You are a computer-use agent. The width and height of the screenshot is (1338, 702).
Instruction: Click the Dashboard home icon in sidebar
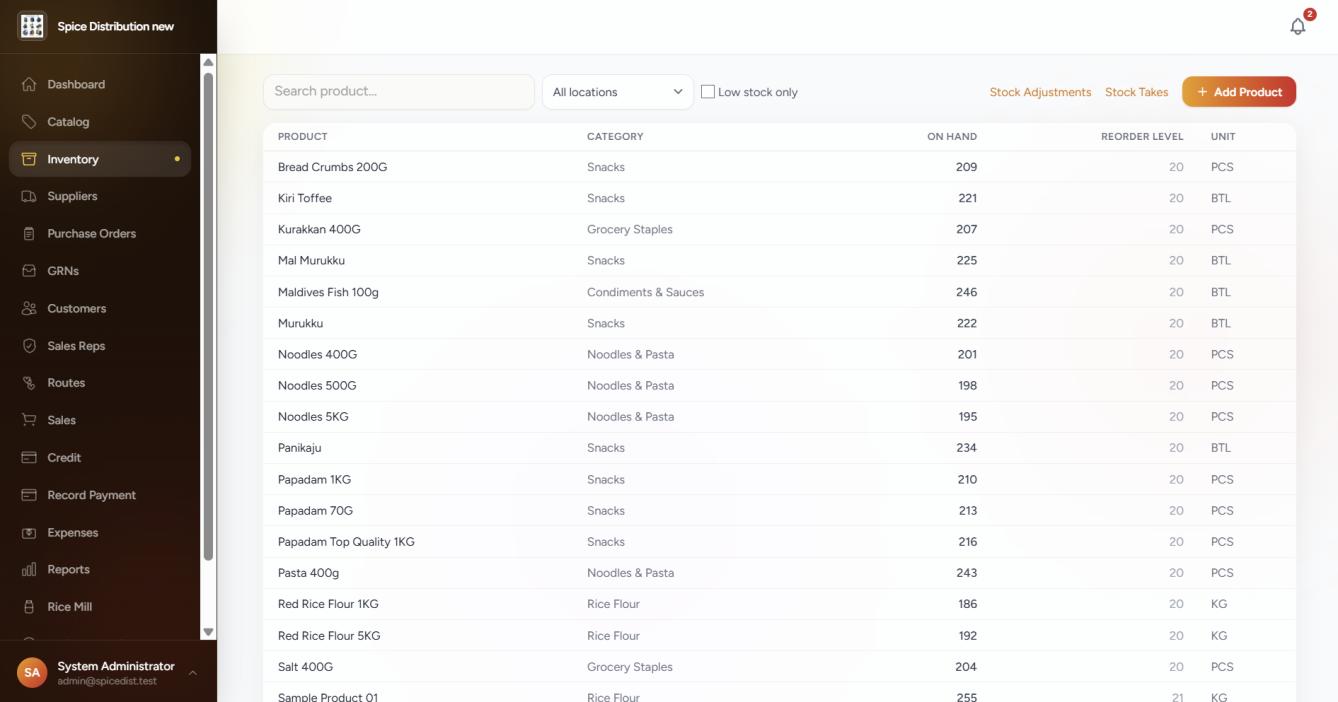coord(29,85)
